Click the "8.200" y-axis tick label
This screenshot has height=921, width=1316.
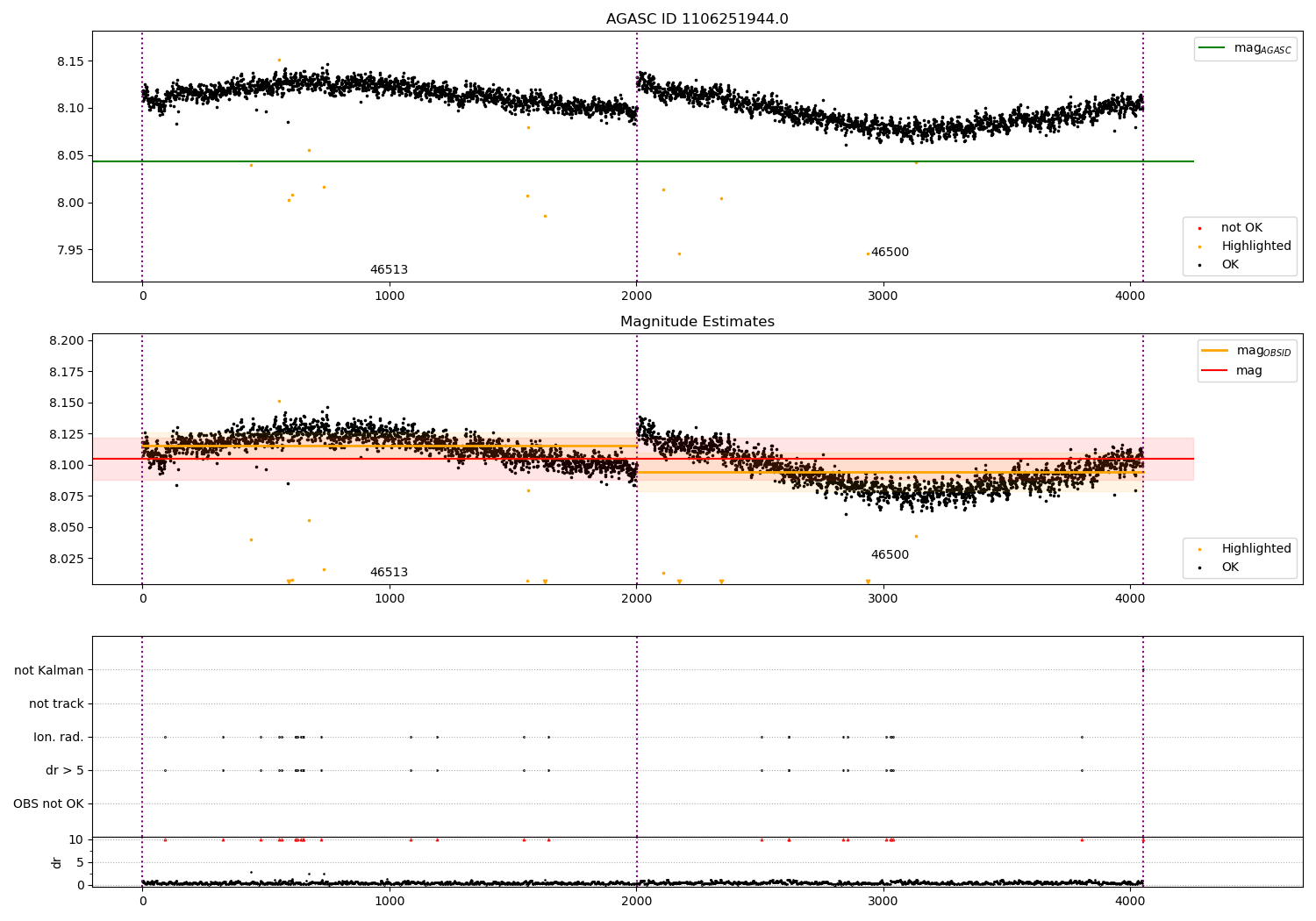[x=68, y=341]
